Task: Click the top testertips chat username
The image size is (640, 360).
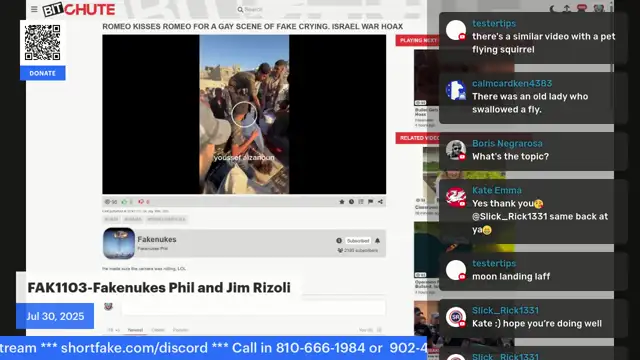Action: coord(494,24)
